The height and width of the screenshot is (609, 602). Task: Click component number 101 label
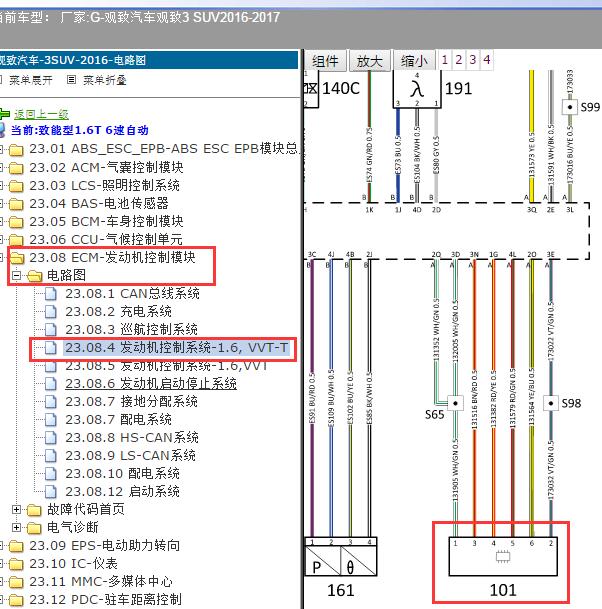pos(503,590)
